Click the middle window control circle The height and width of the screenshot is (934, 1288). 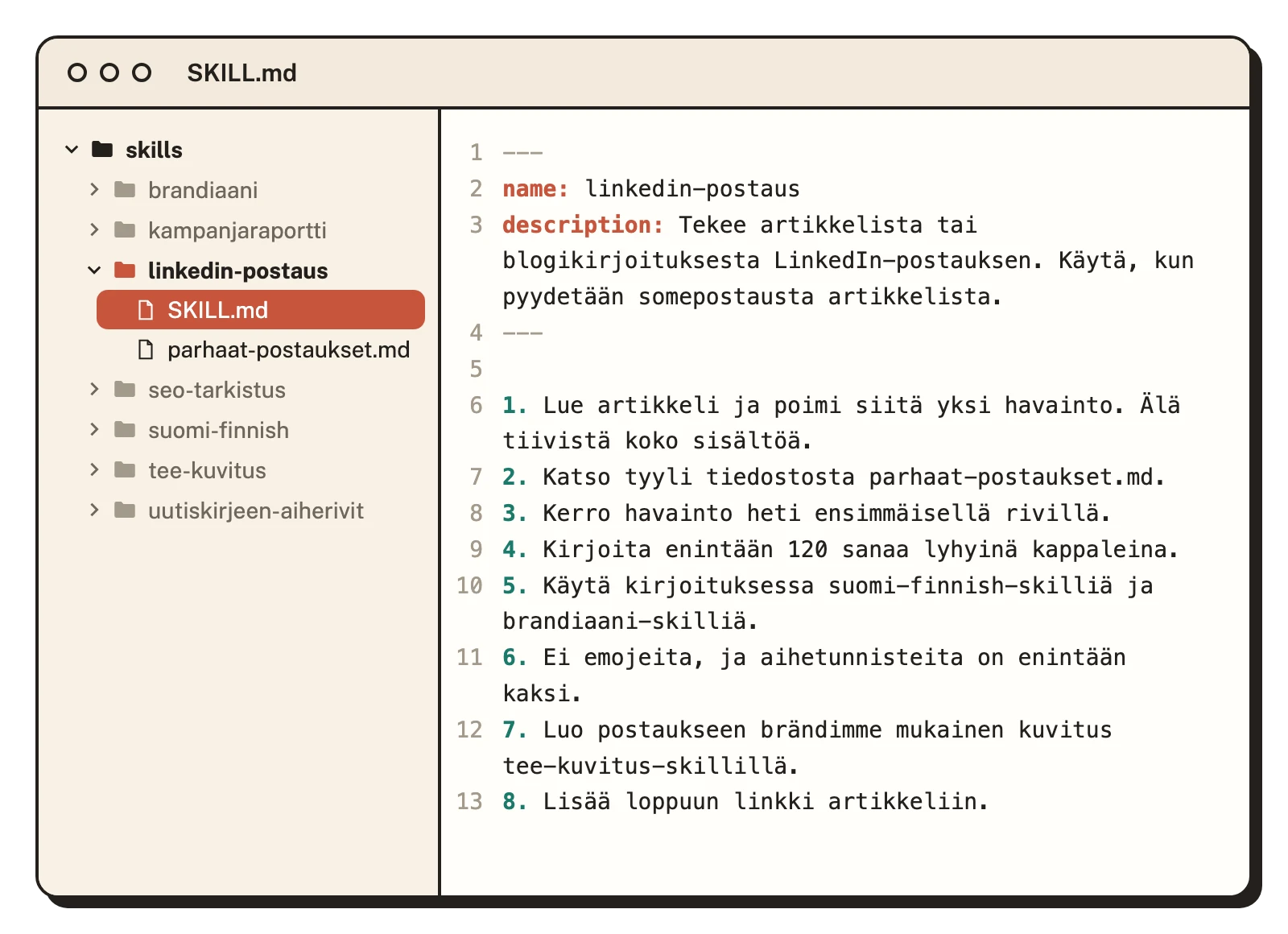109,73
